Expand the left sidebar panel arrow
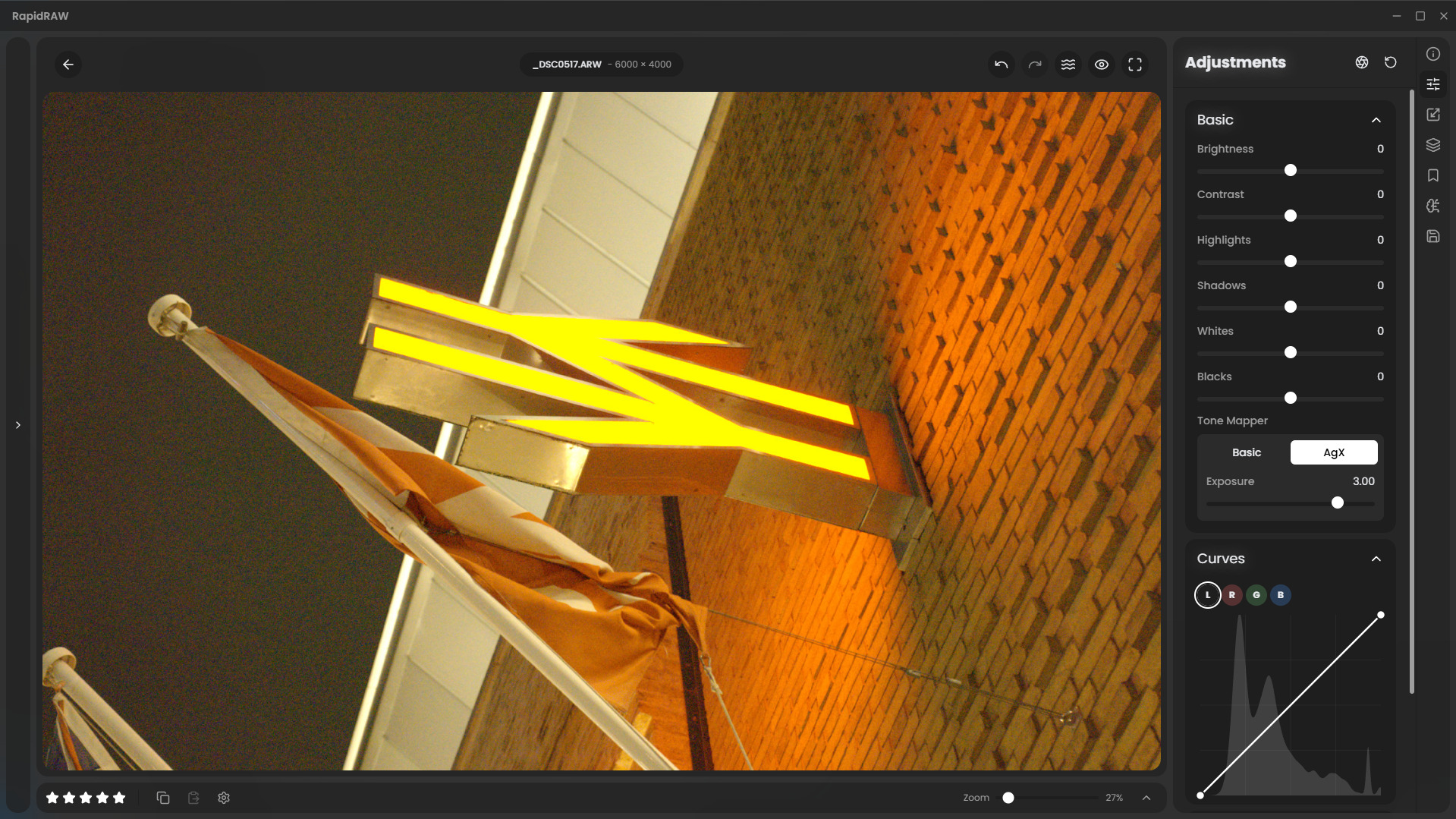This screenshot has width=1456, height=819. [x=18, y=425]
